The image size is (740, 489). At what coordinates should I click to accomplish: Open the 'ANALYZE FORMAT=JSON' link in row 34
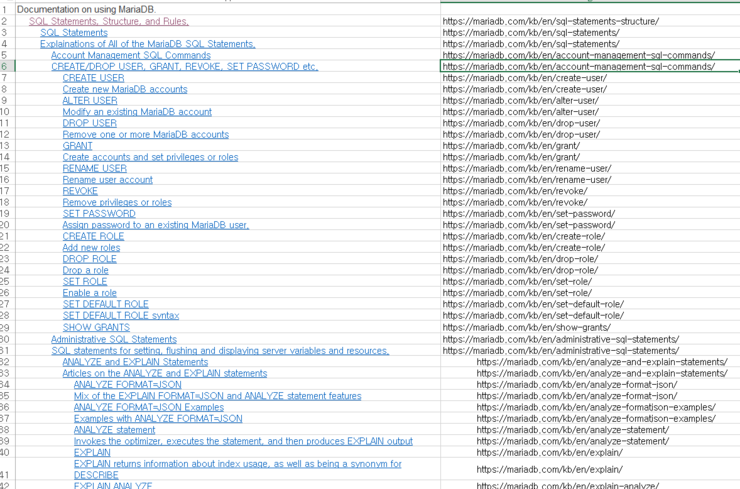pyautogui.click(x=127, y=385)
